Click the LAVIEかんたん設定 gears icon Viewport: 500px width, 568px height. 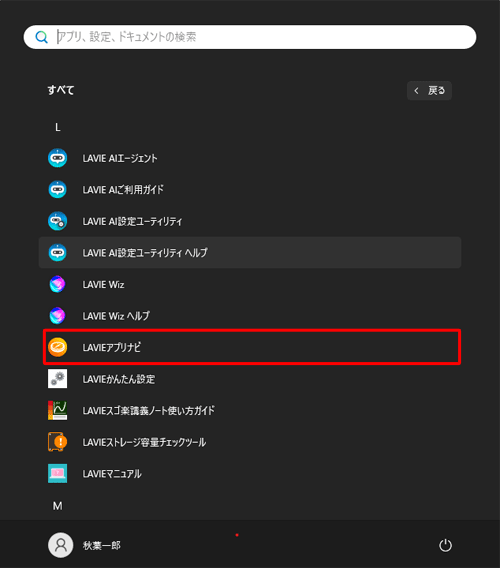coord(58,379)
